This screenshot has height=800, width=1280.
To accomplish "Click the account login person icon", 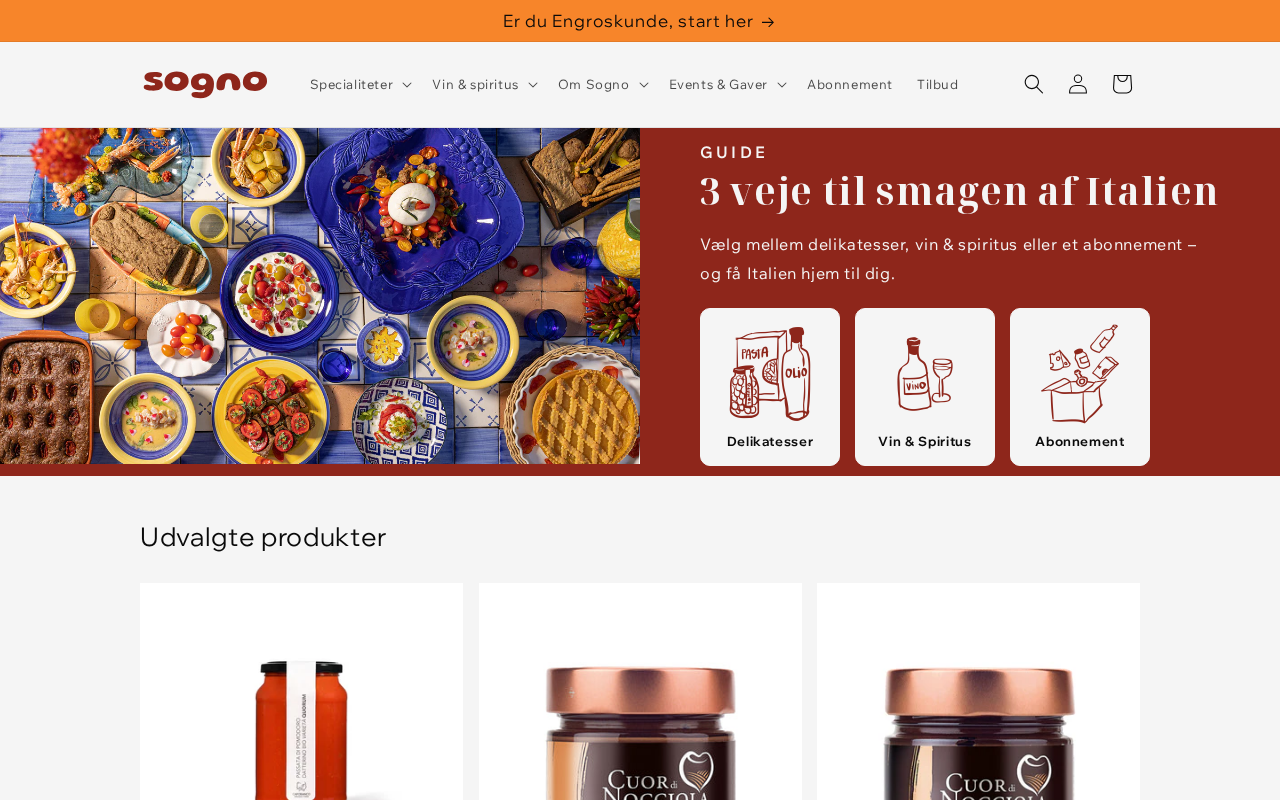I will point(1077,84).
